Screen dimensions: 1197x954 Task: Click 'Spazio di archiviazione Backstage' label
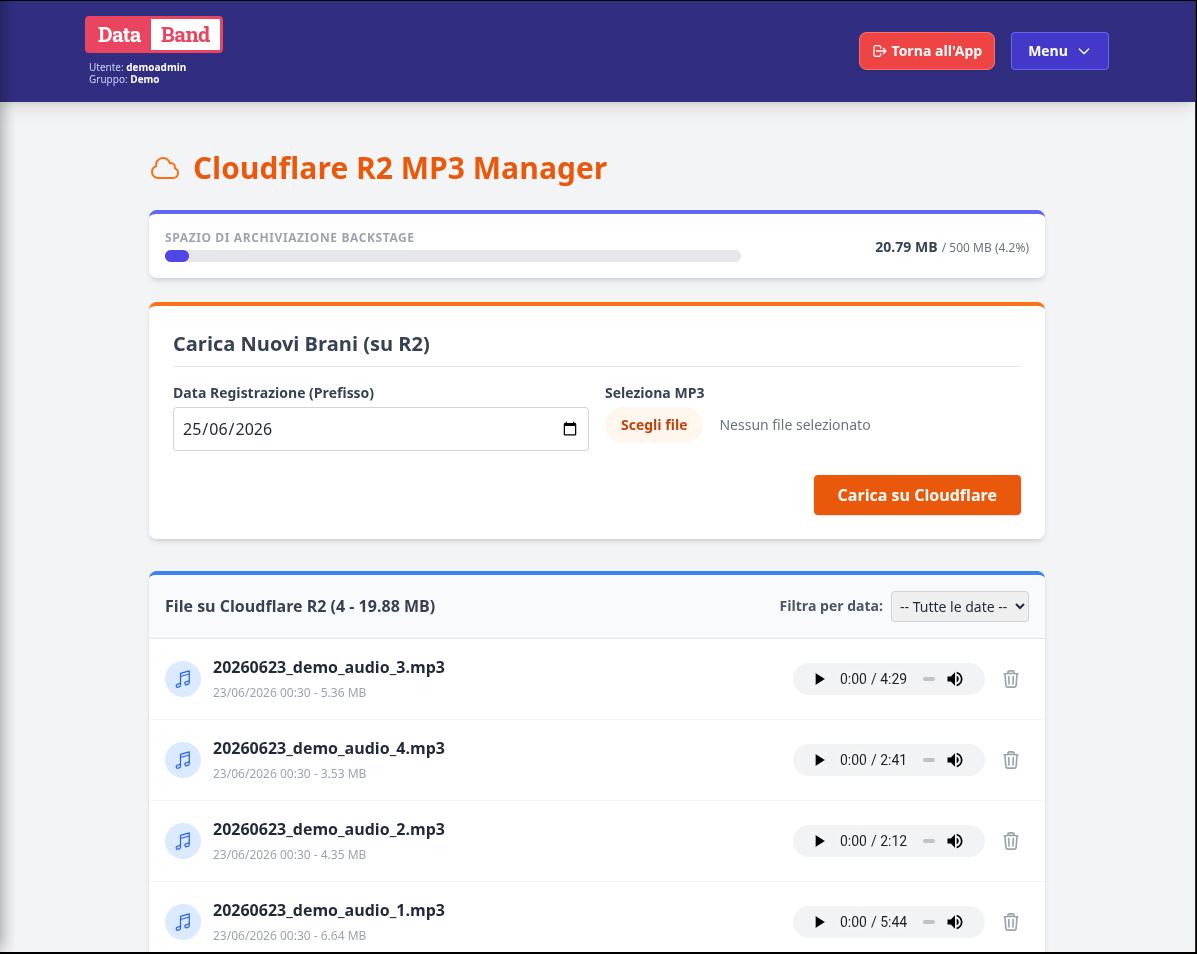click(x=289, y=237)
